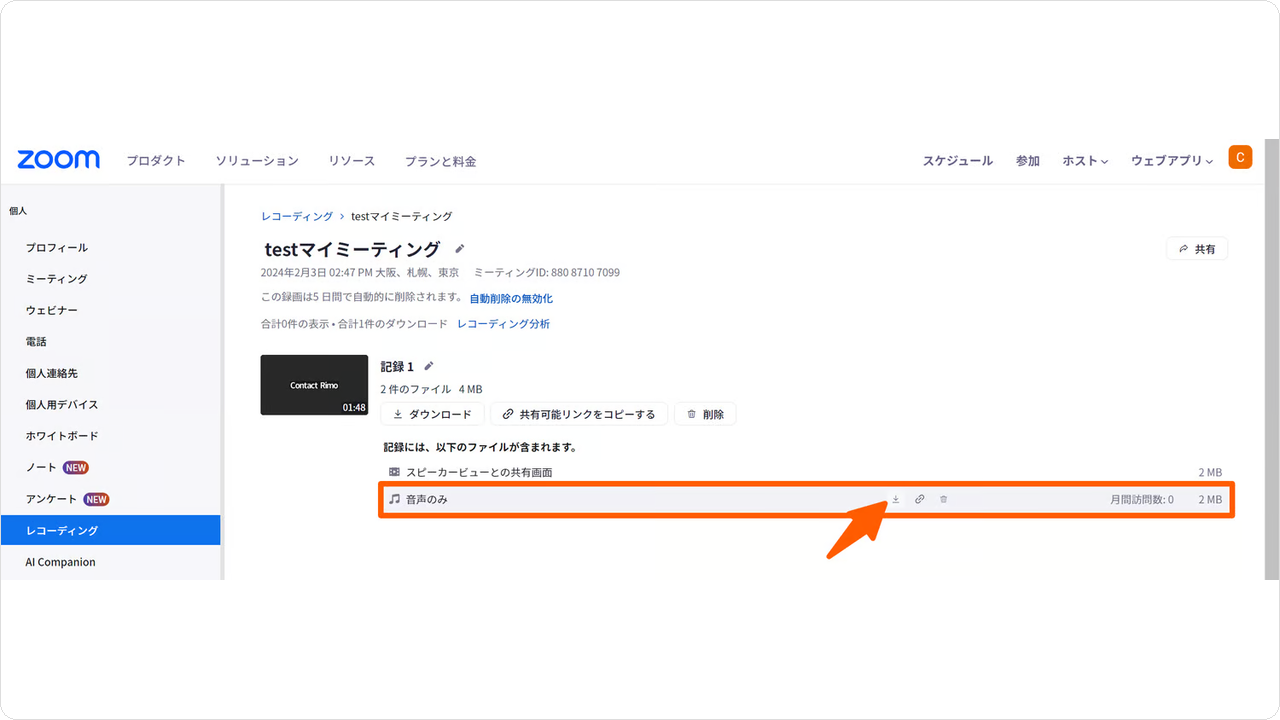
Task: Open プロダクト menu
Action: click(156, 160)
